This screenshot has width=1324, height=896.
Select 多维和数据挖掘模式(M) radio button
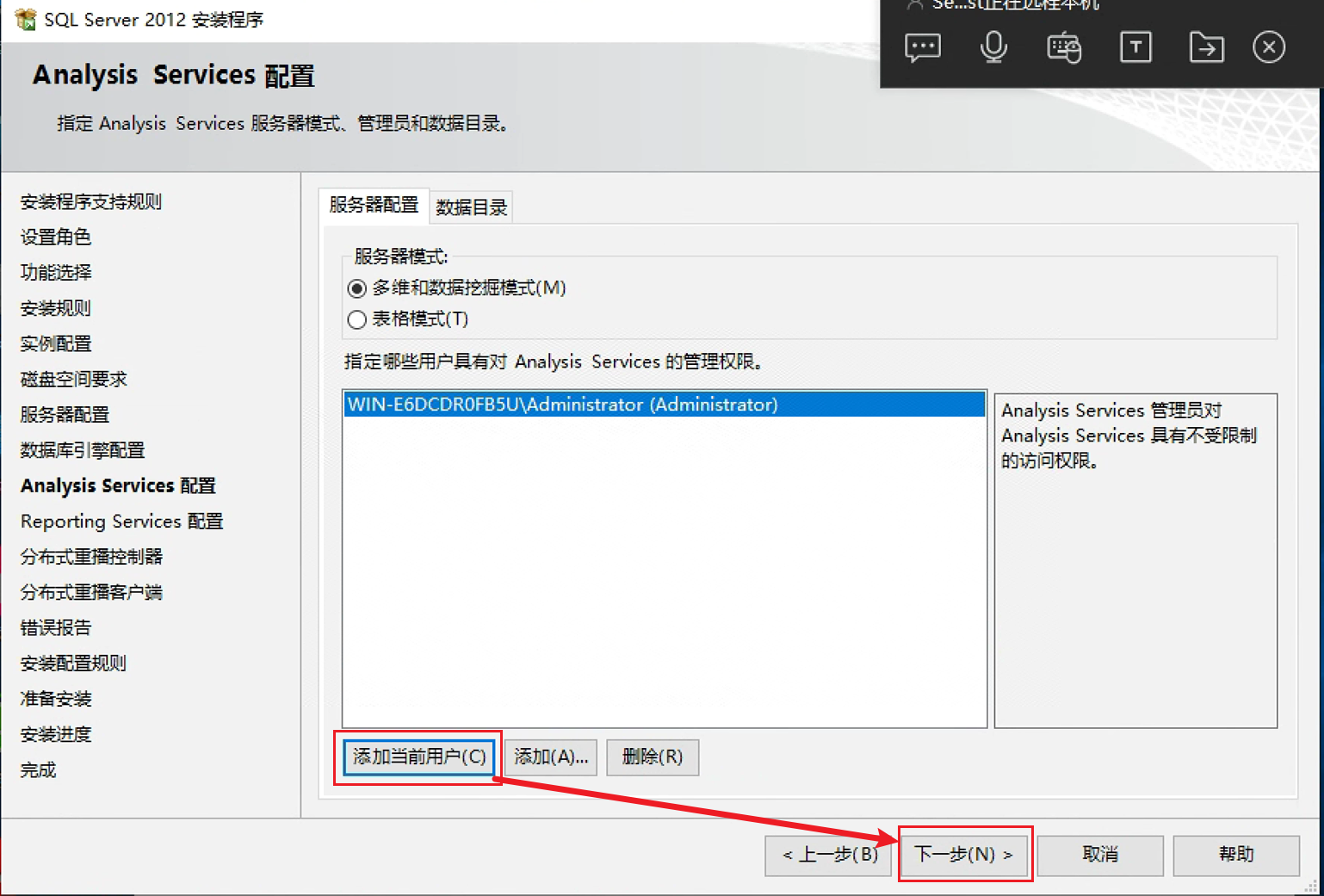(x=356, y=288)
